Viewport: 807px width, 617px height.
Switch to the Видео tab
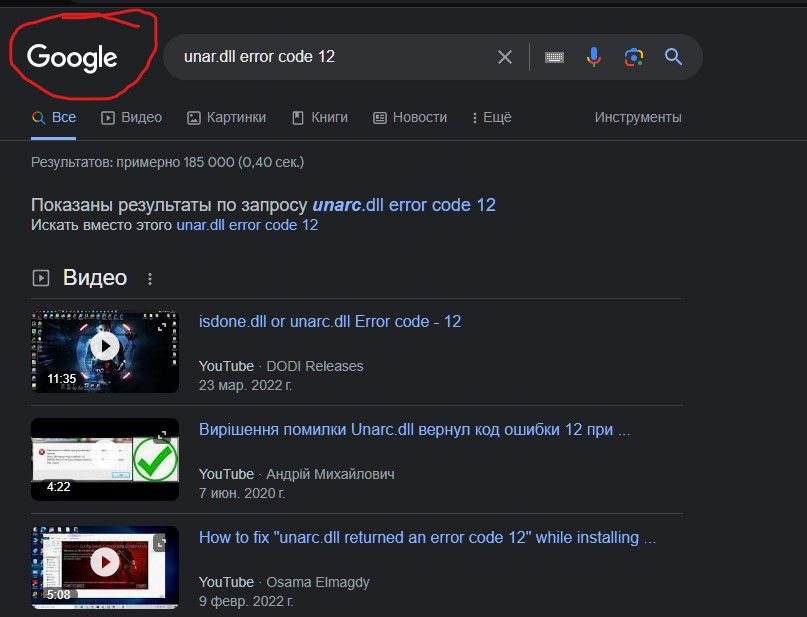coord(131,117)
